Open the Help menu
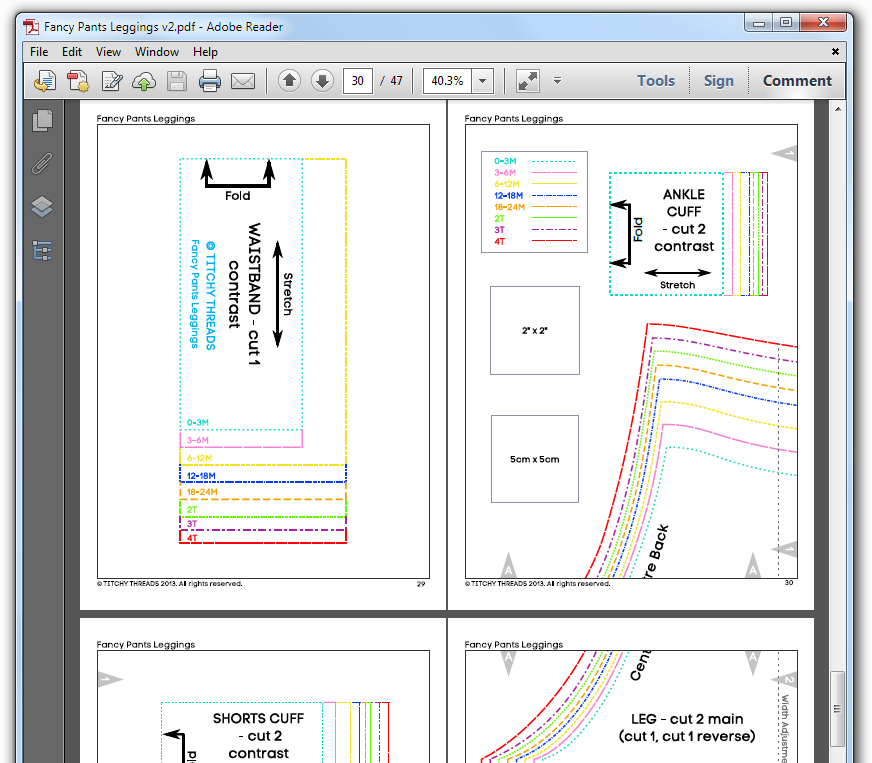The width and height of the screenshot is (872, 763). [205, 52]
